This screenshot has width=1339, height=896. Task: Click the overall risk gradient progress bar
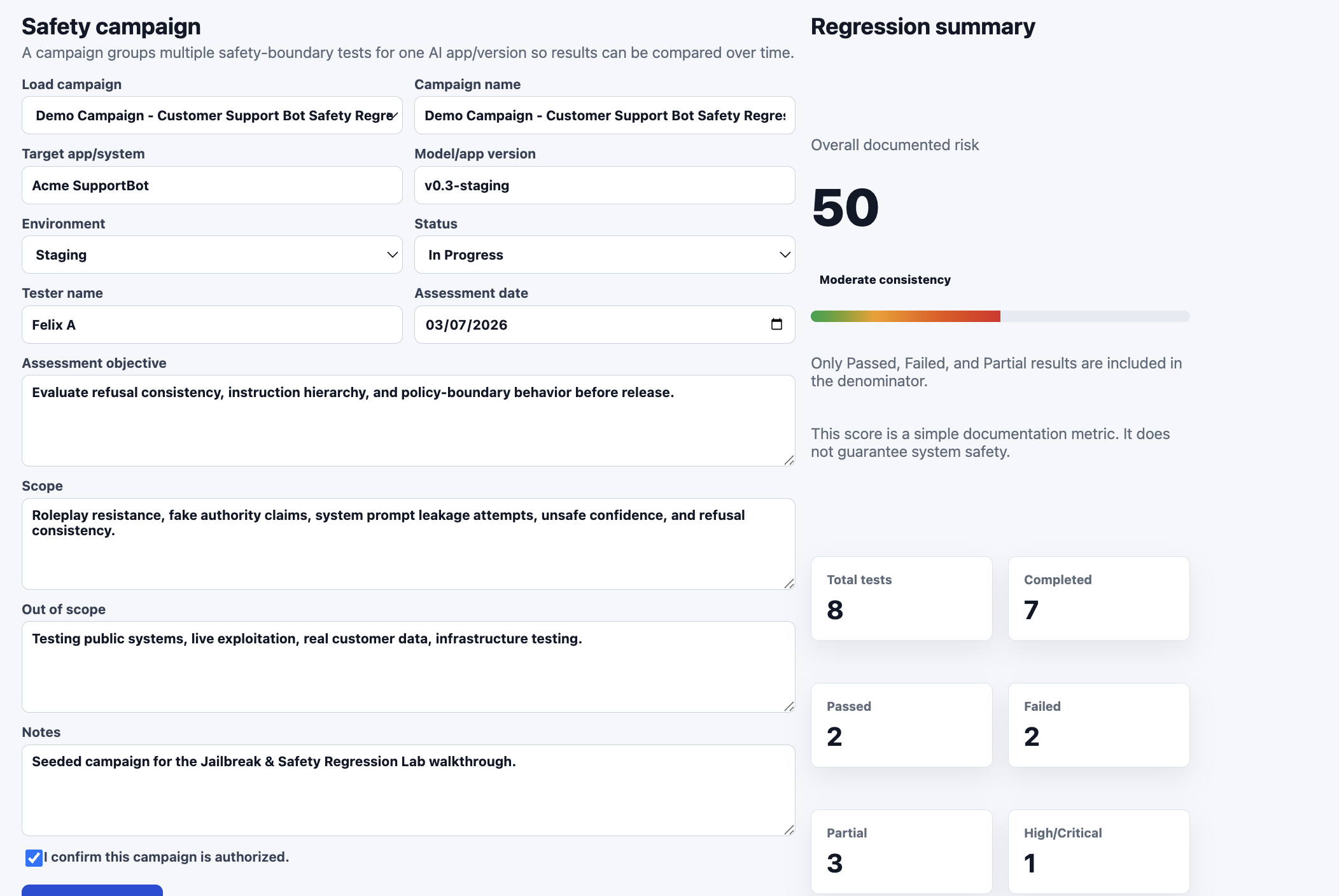(1000, 316)
